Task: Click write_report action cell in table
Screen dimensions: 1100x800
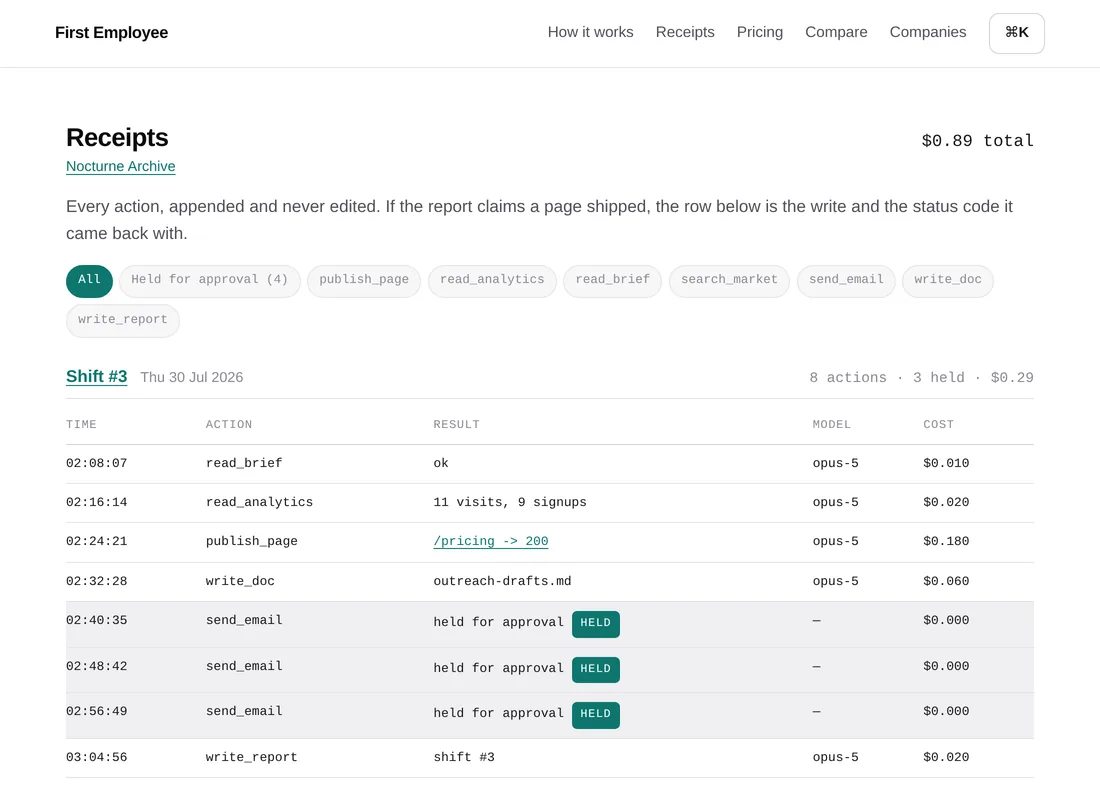Action: [252, 757]
